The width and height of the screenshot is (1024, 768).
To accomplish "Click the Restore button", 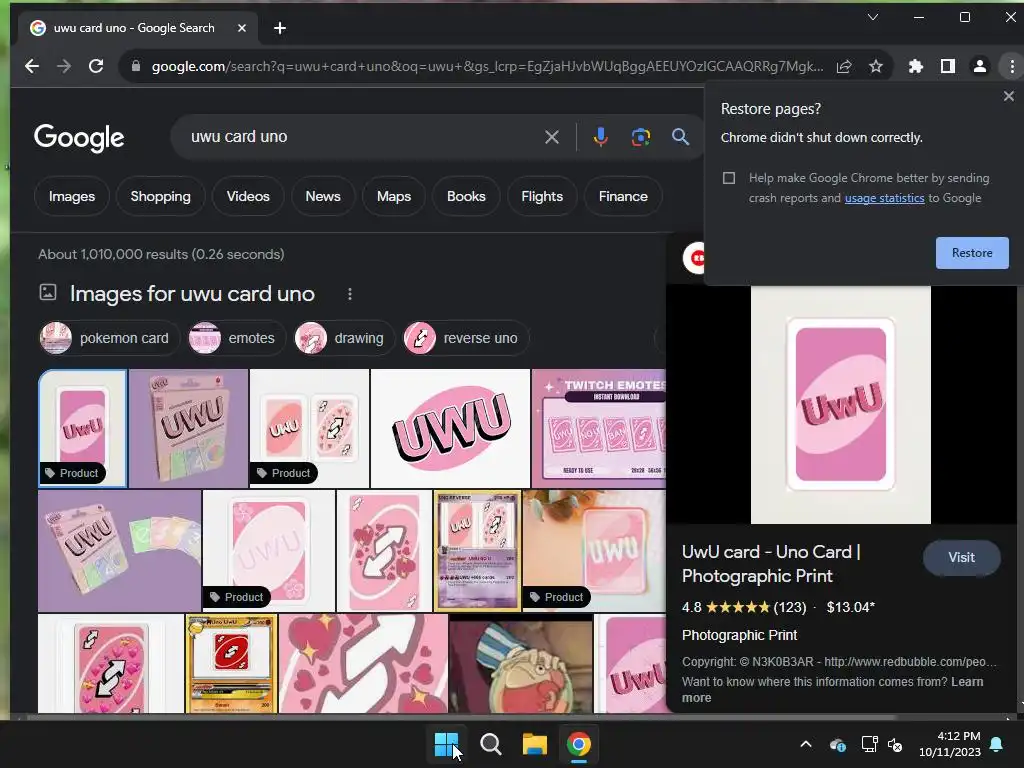I will click(972, 253).
